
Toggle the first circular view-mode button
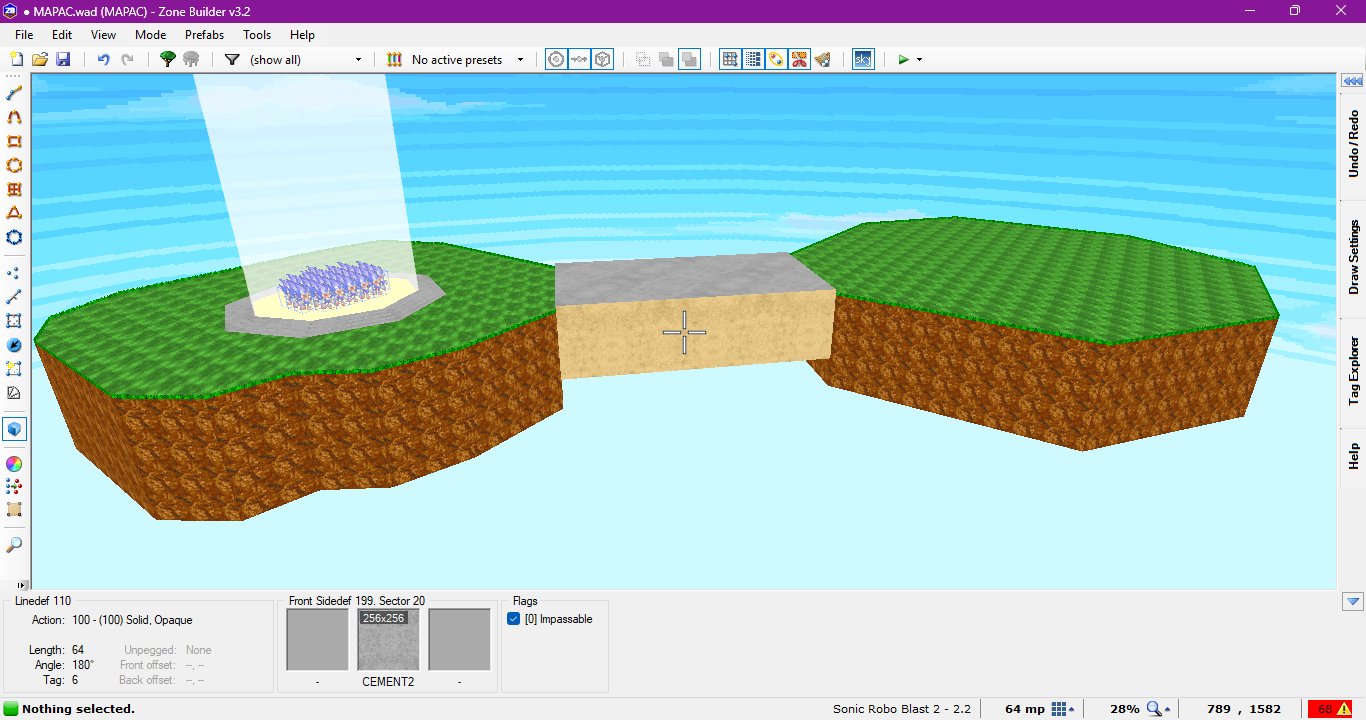tap(556, 60)
